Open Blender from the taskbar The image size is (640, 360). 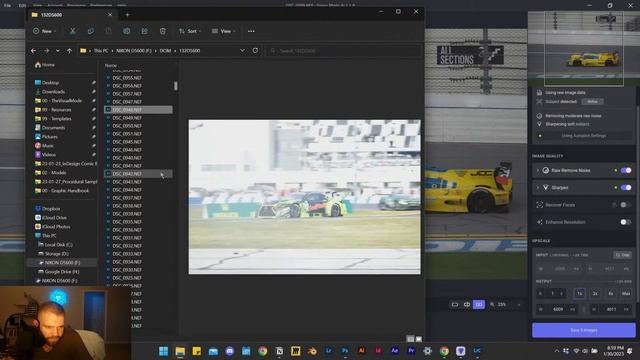[312, 351]
